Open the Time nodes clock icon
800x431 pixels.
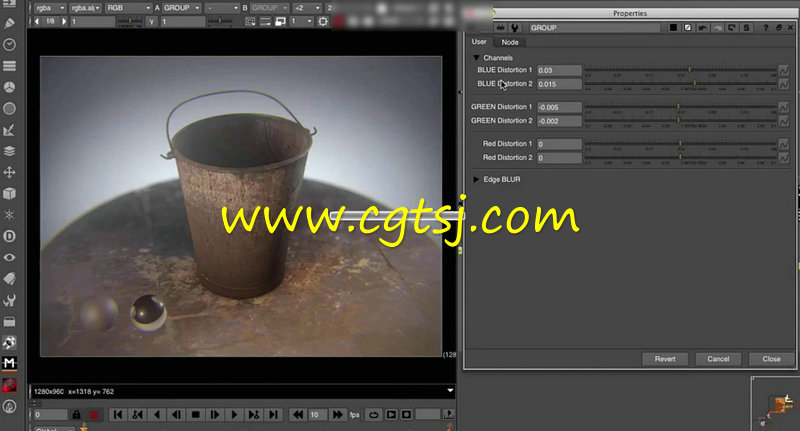[9, 44]
